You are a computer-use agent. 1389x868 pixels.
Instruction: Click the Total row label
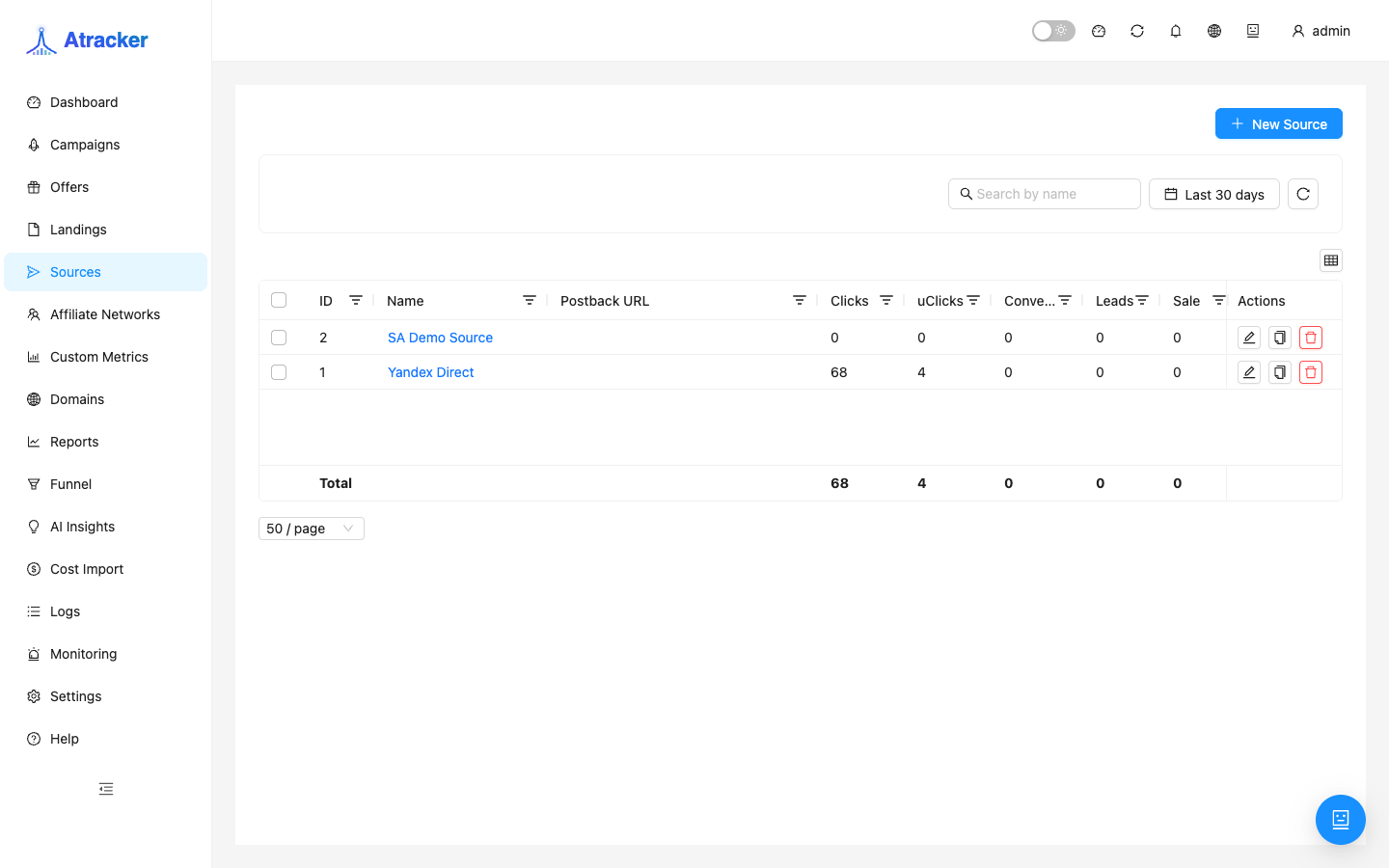coord(336,483)
